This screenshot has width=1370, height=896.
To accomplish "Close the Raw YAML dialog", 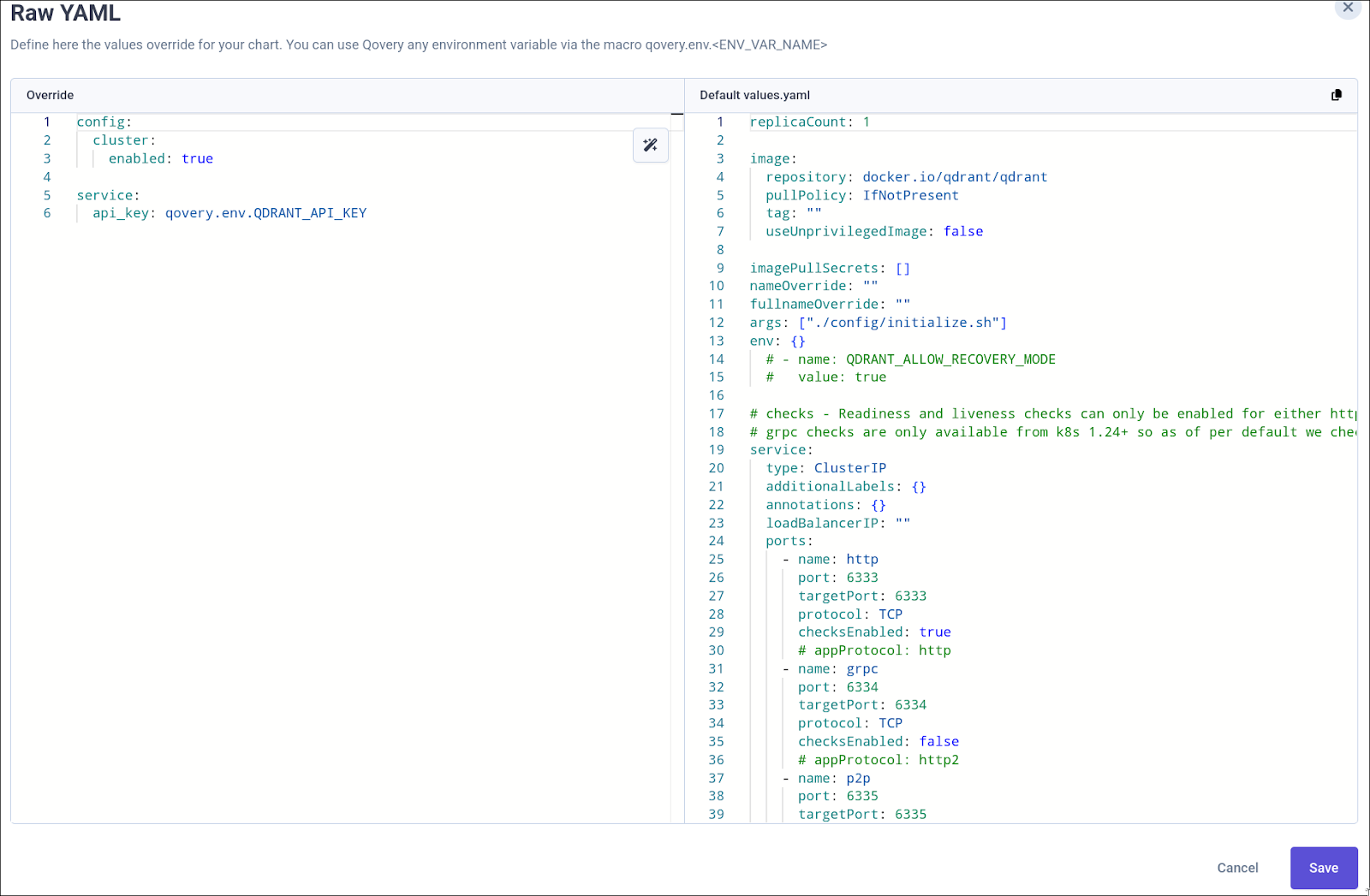I will coord(1348,8).
